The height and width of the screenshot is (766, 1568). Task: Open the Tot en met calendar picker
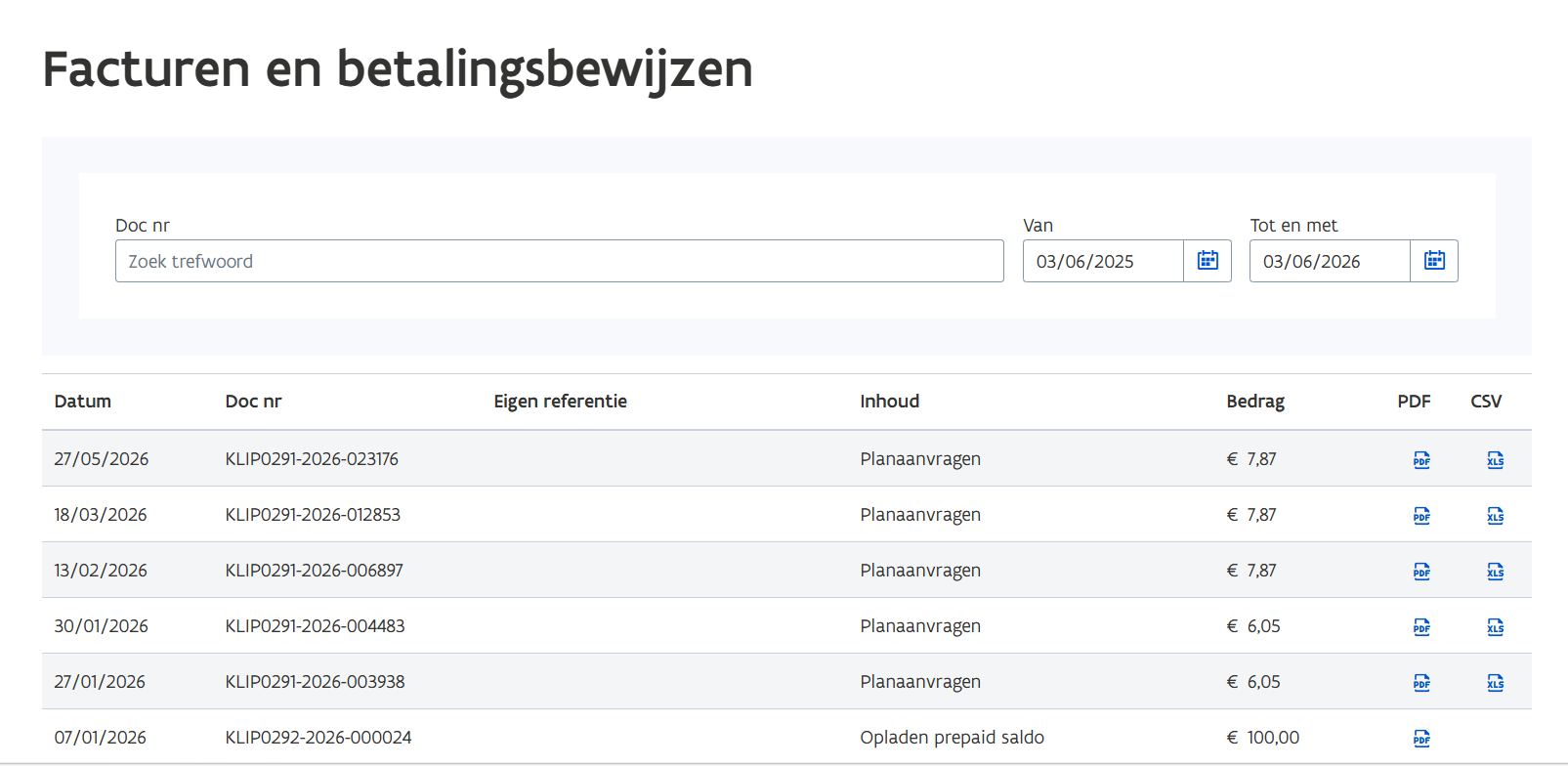pyautogui.click(x=1434, y=261)
